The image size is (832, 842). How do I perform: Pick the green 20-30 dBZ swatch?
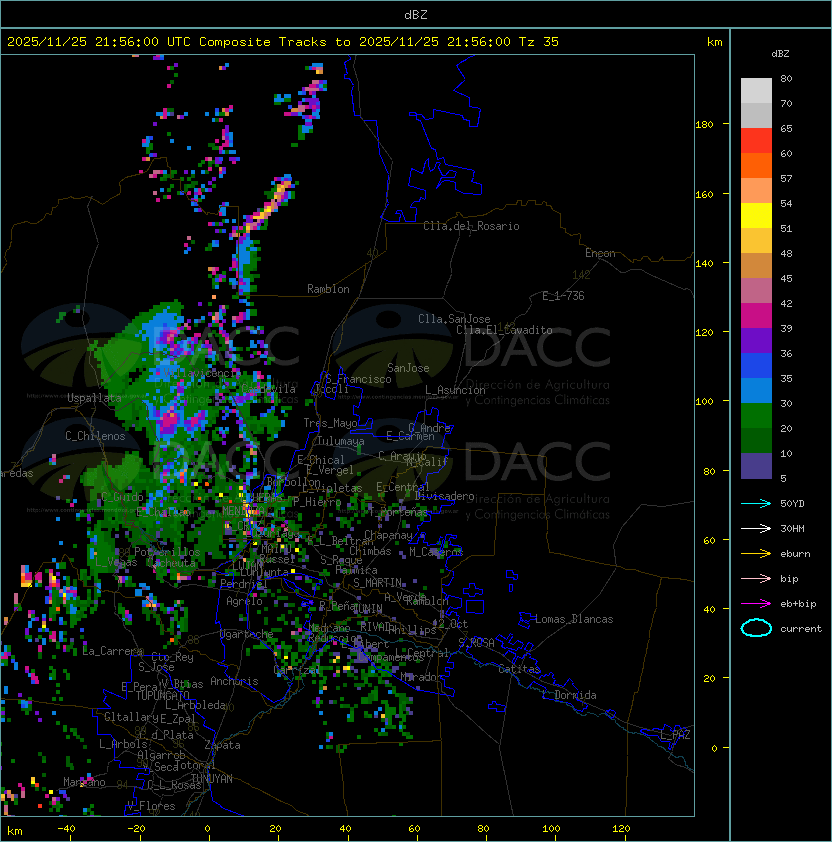(756, 416)
